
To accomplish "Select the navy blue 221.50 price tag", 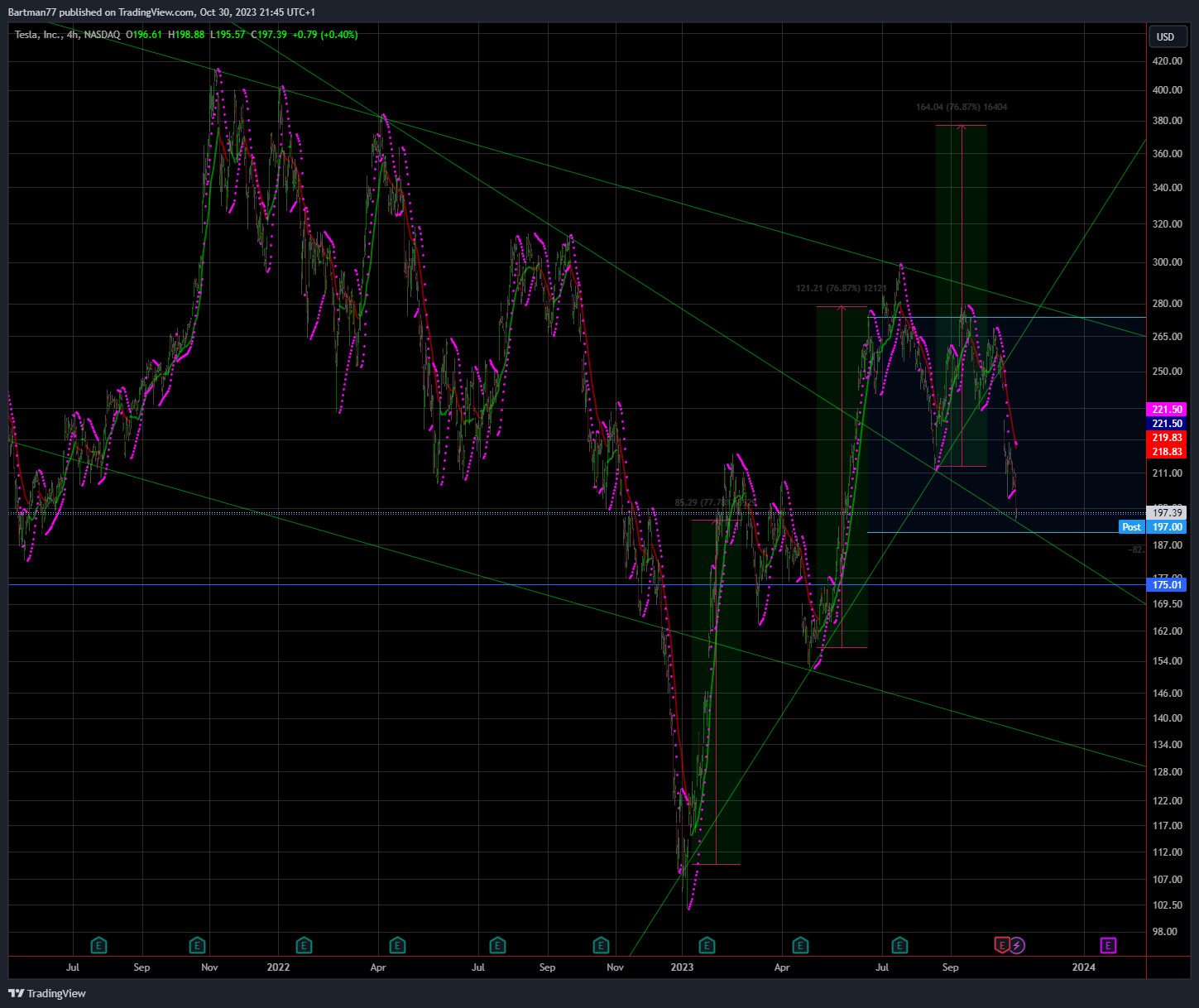I will [1167, 424].
